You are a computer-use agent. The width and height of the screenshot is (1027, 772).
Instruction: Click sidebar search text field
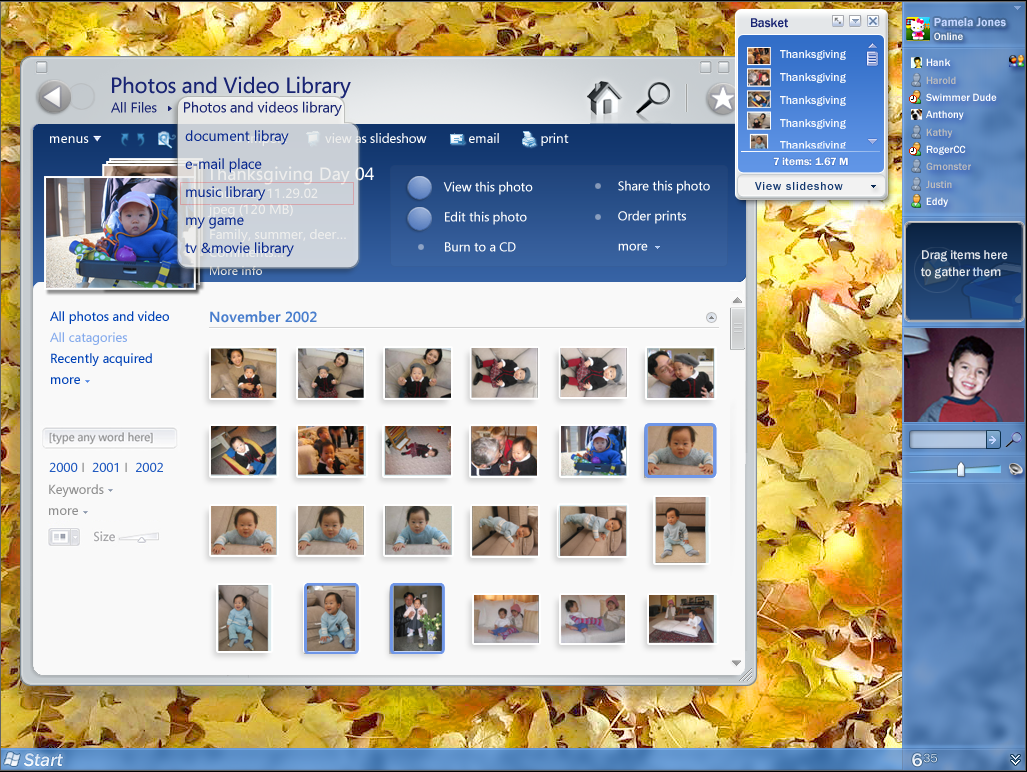pos(948,439)
